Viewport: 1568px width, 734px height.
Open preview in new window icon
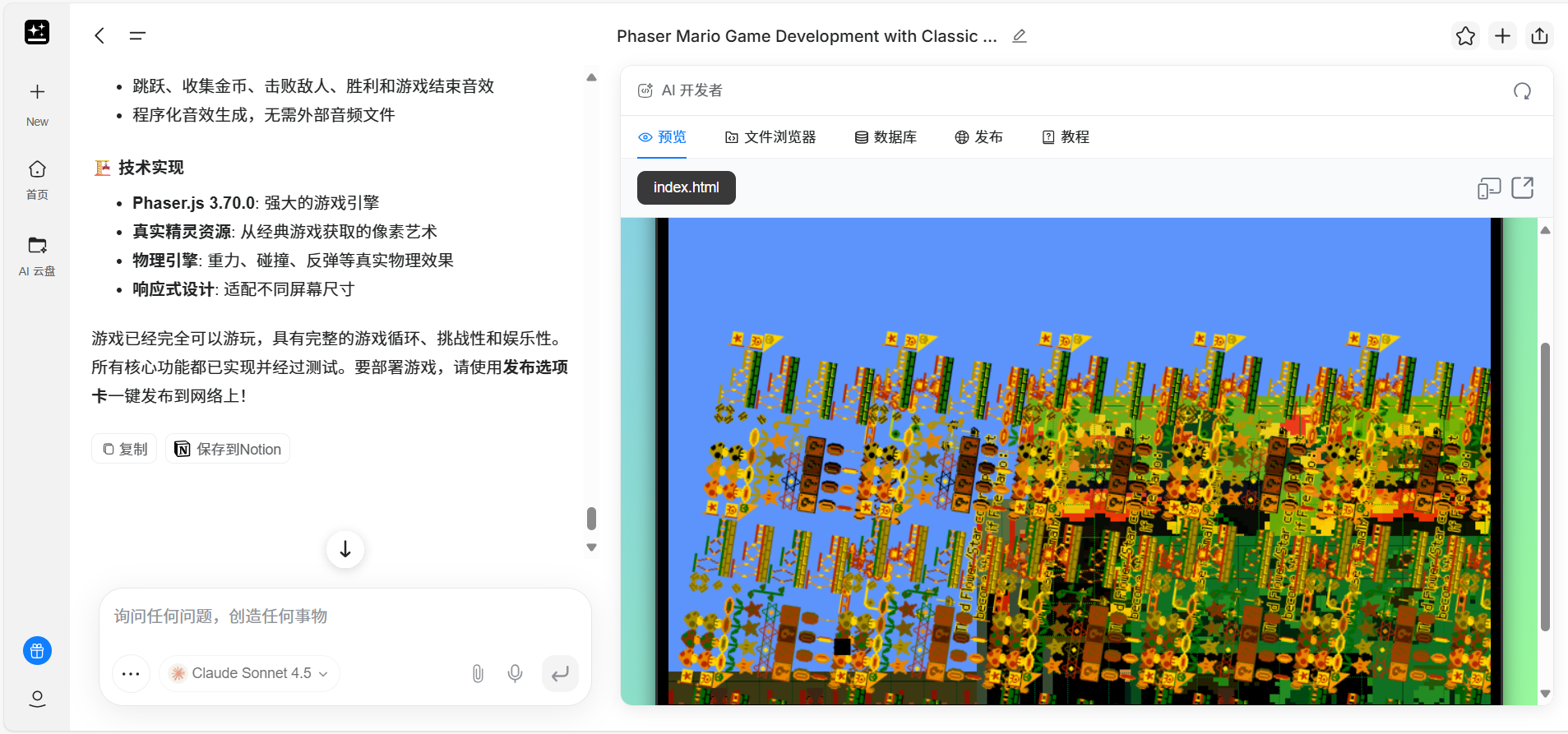coord(1523,188)
